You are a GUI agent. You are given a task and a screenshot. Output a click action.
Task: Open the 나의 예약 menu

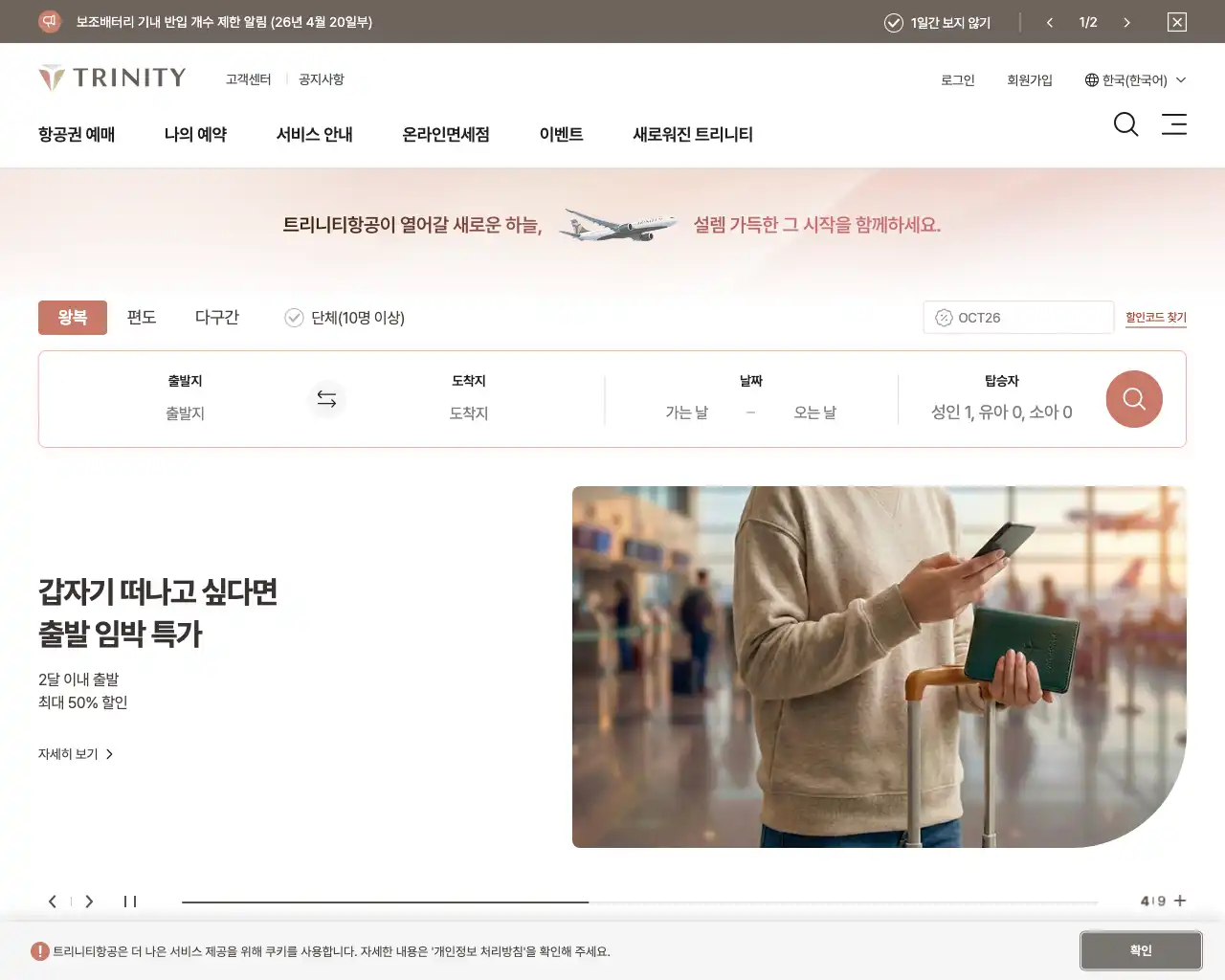point(195,135)
